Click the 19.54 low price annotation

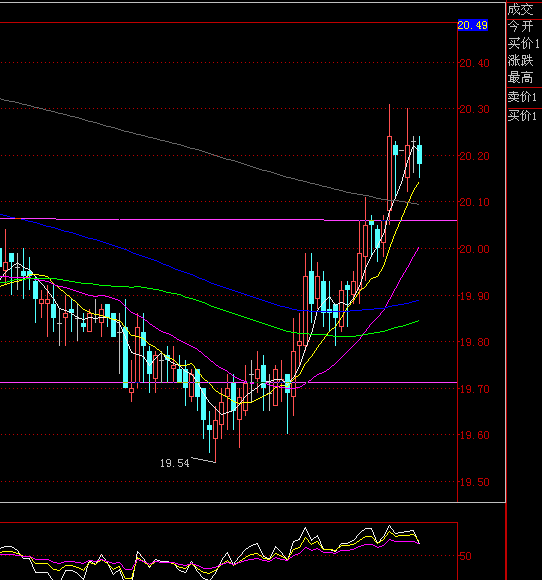175,463
